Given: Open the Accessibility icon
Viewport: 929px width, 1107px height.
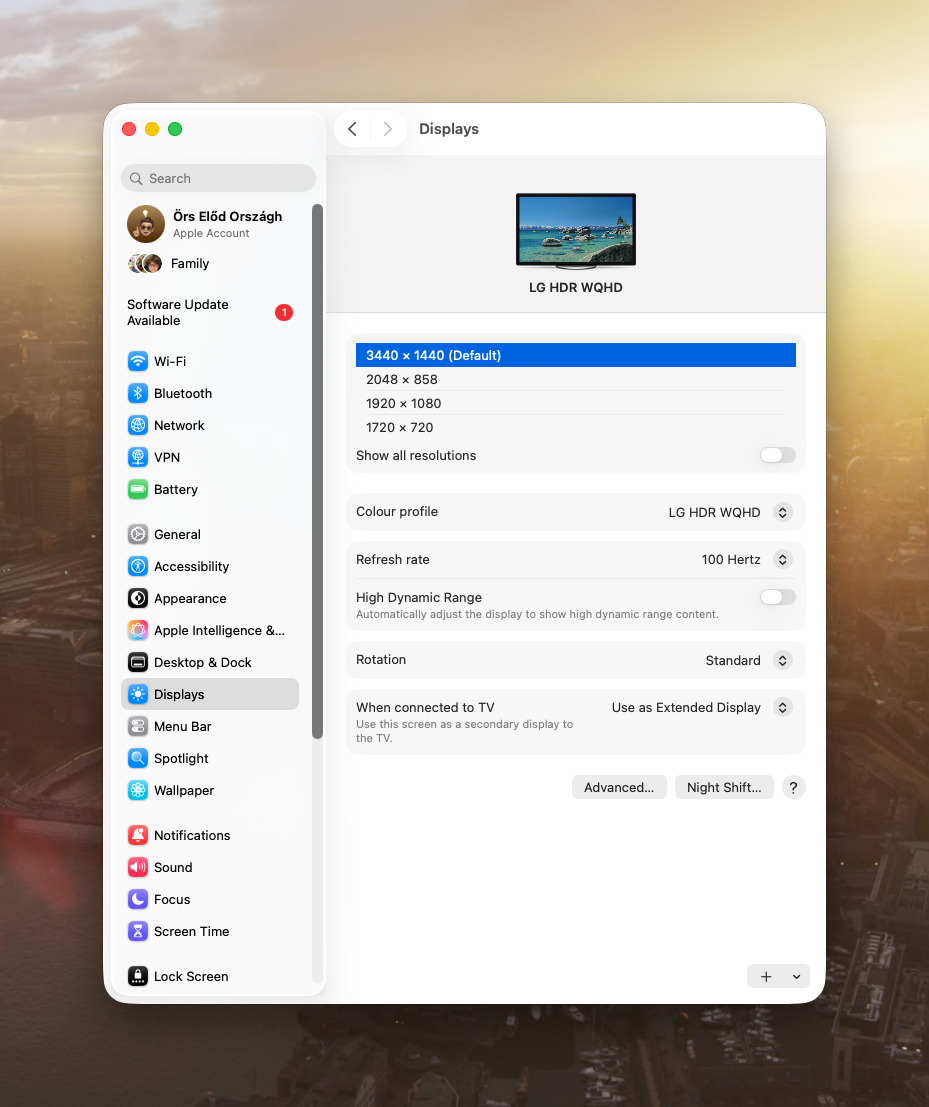Looking at the screenshot, I should click(138, 566).
